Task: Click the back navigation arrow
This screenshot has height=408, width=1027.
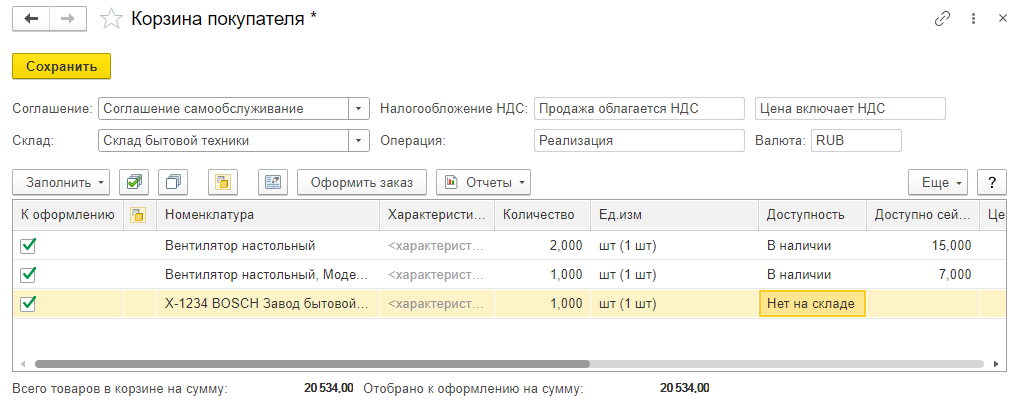Action: pos(31,19)
